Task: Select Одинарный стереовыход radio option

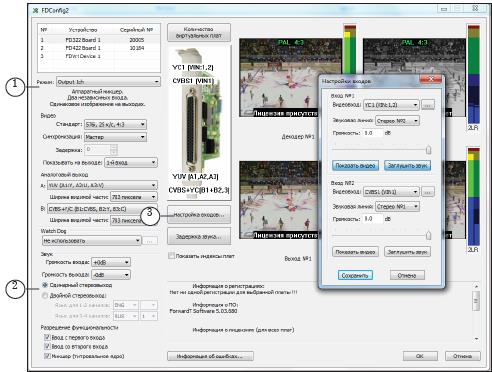Action: (45, 285)
